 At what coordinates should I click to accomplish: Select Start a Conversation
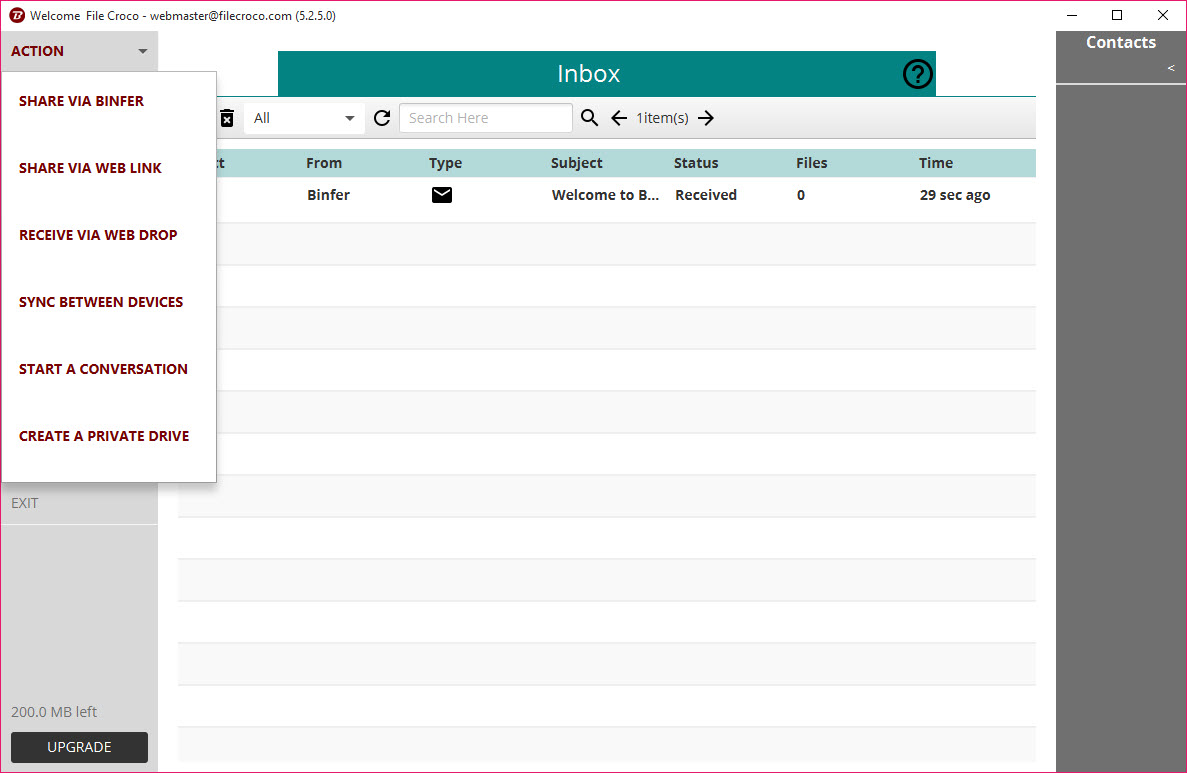pos(103,369)
